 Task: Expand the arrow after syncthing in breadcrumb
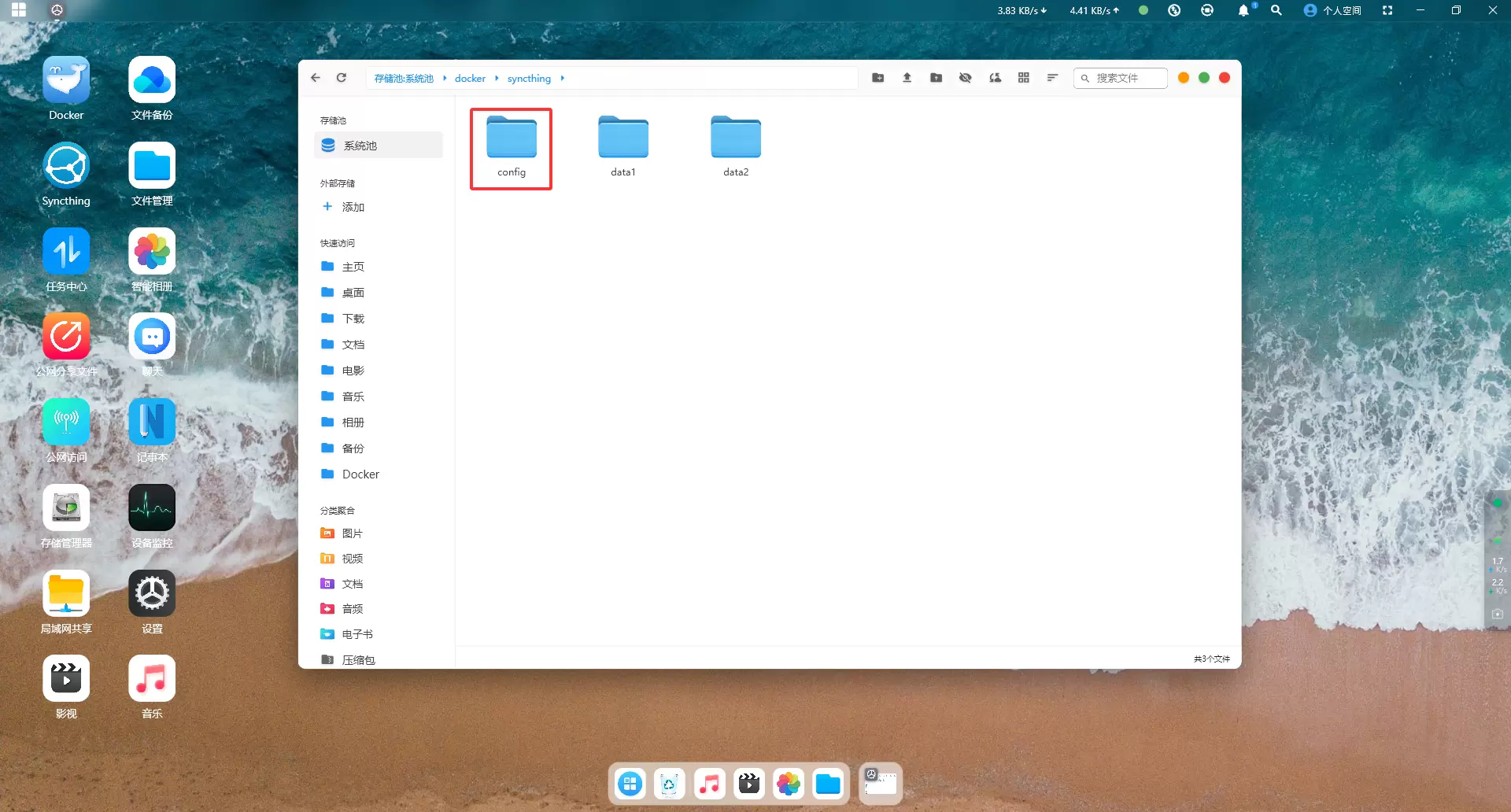563,79
